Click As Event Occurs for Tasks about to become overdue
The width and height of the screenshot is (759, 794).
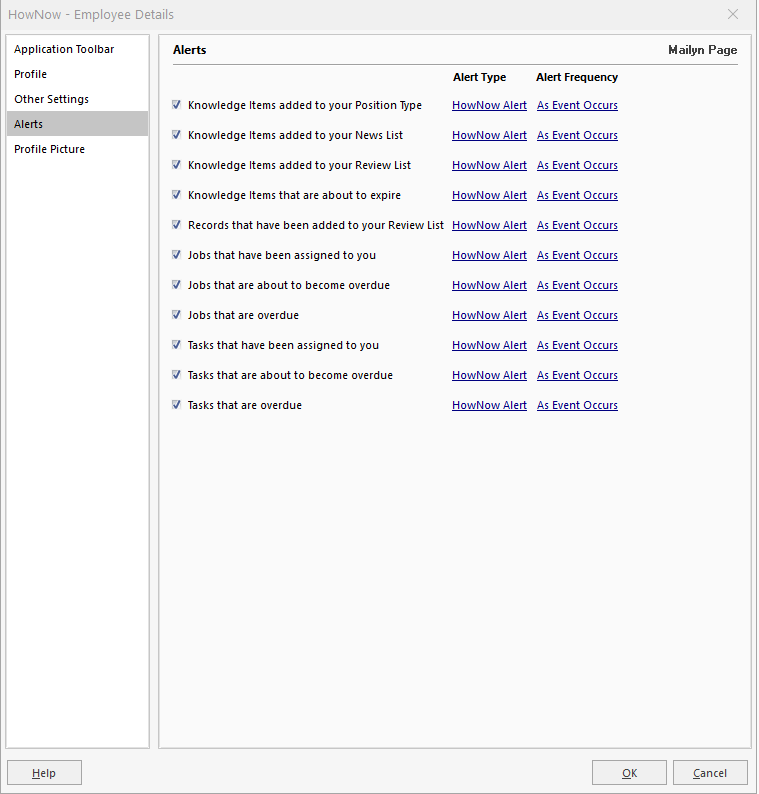577,375
